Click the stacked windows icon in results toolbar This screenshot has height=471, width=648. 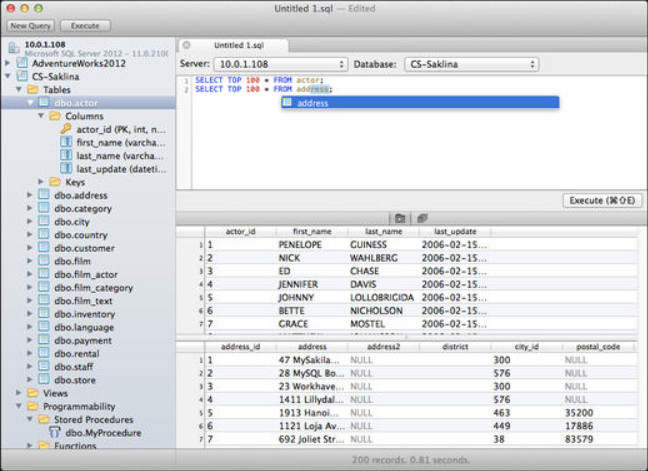pos(422,218)
